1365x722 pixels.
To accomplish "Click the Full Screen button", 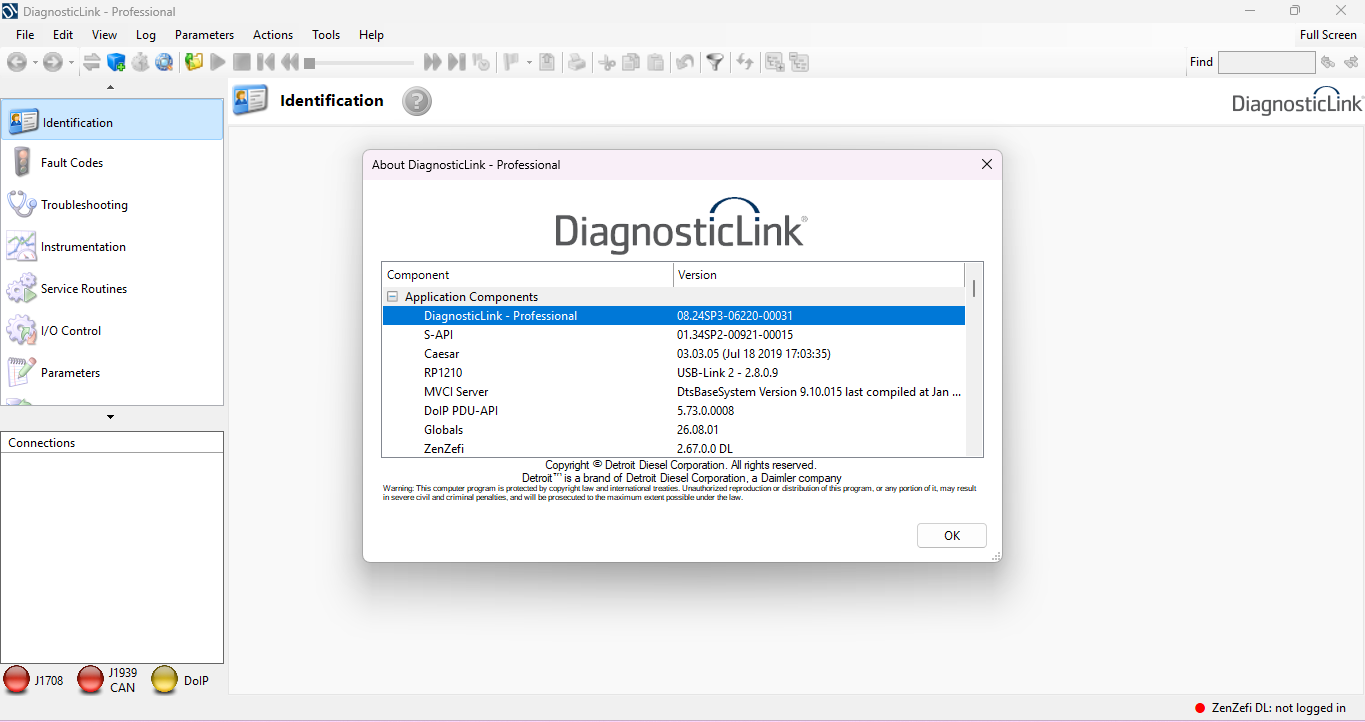I will click(1328, 35).
